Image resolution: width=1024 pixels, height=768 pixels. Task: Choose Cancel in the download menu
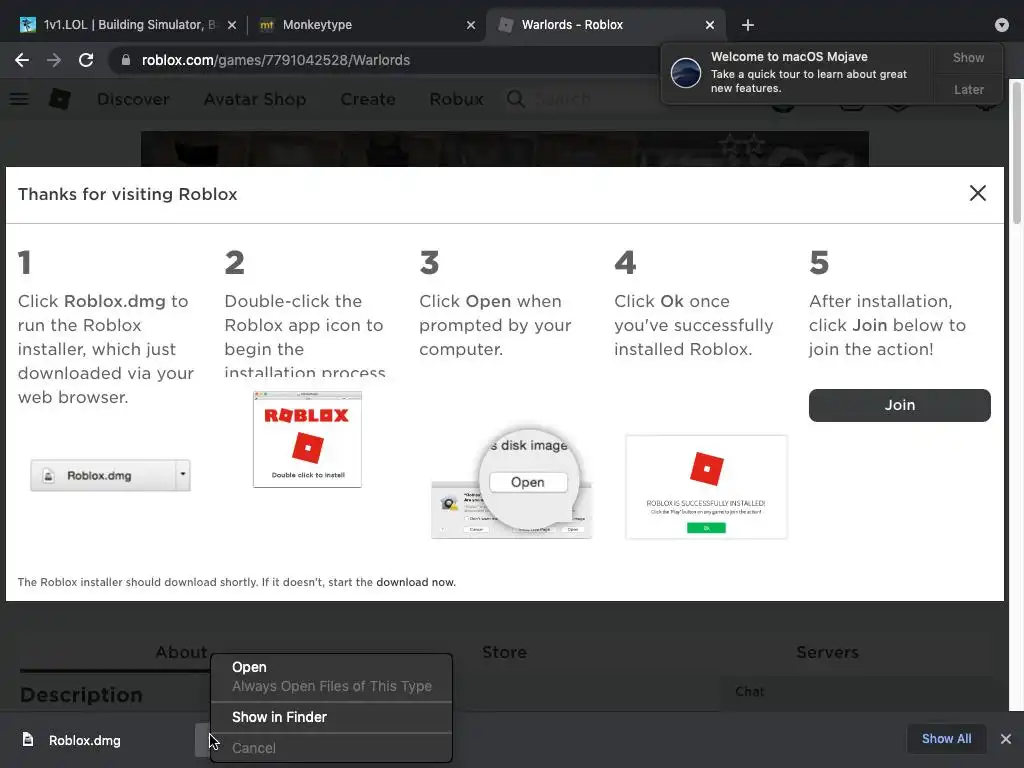coord(332,748)
